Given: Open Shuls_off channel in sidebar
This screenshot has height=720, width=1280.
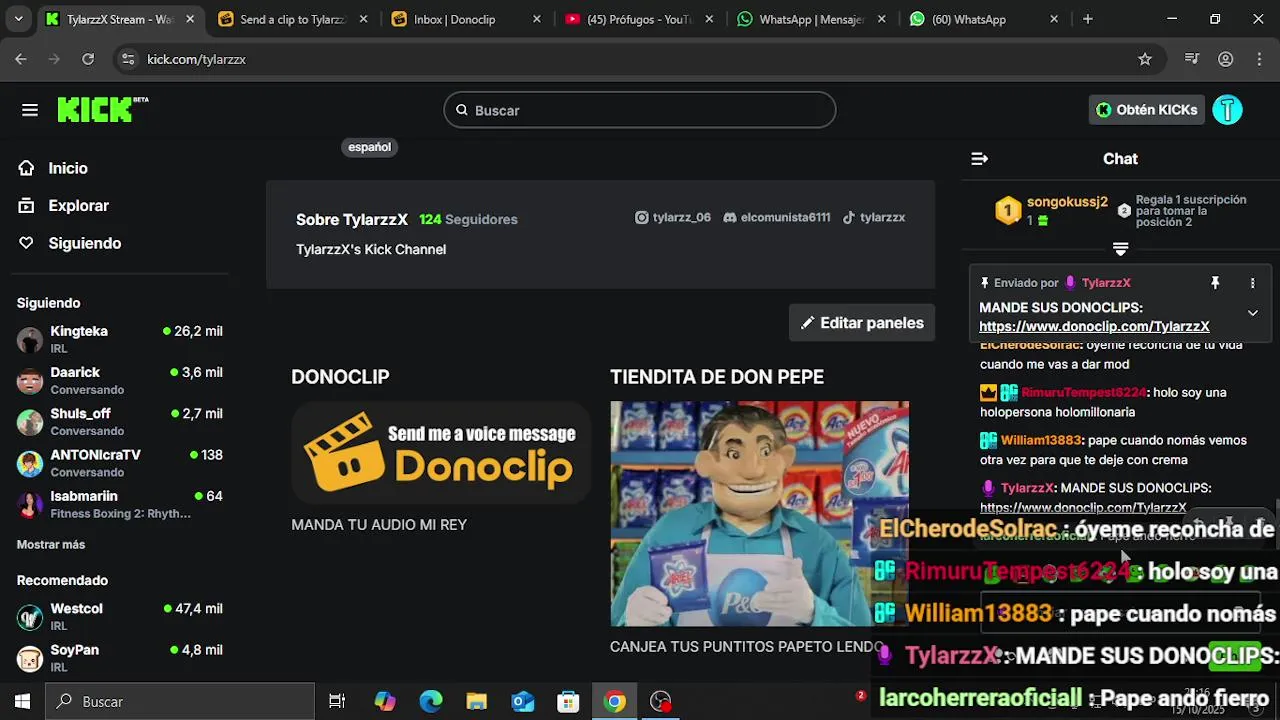Looking at the screenshot, I should click(120, 422).
